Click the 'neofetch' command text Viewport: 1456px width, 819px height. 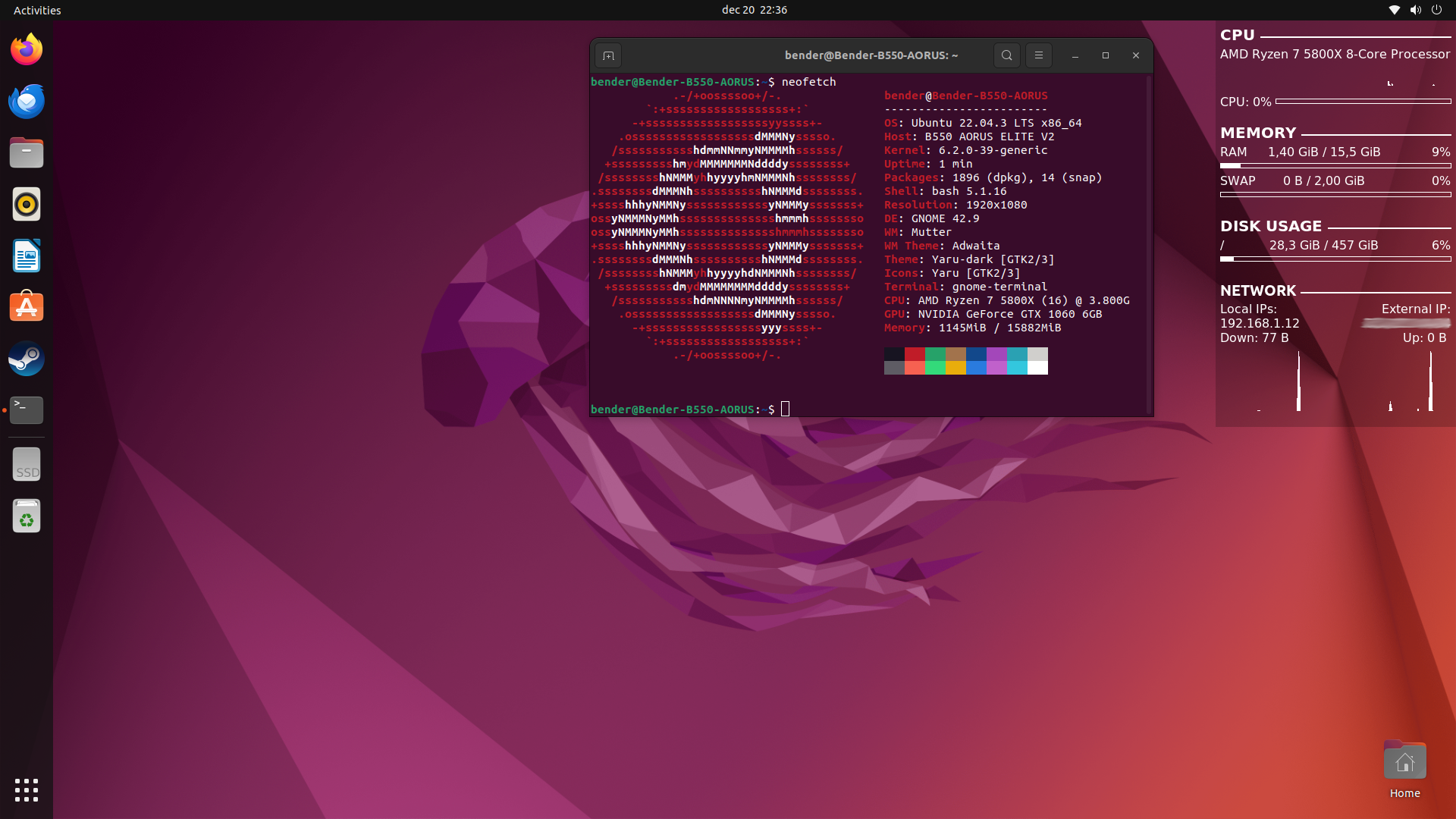pos(808,82)
